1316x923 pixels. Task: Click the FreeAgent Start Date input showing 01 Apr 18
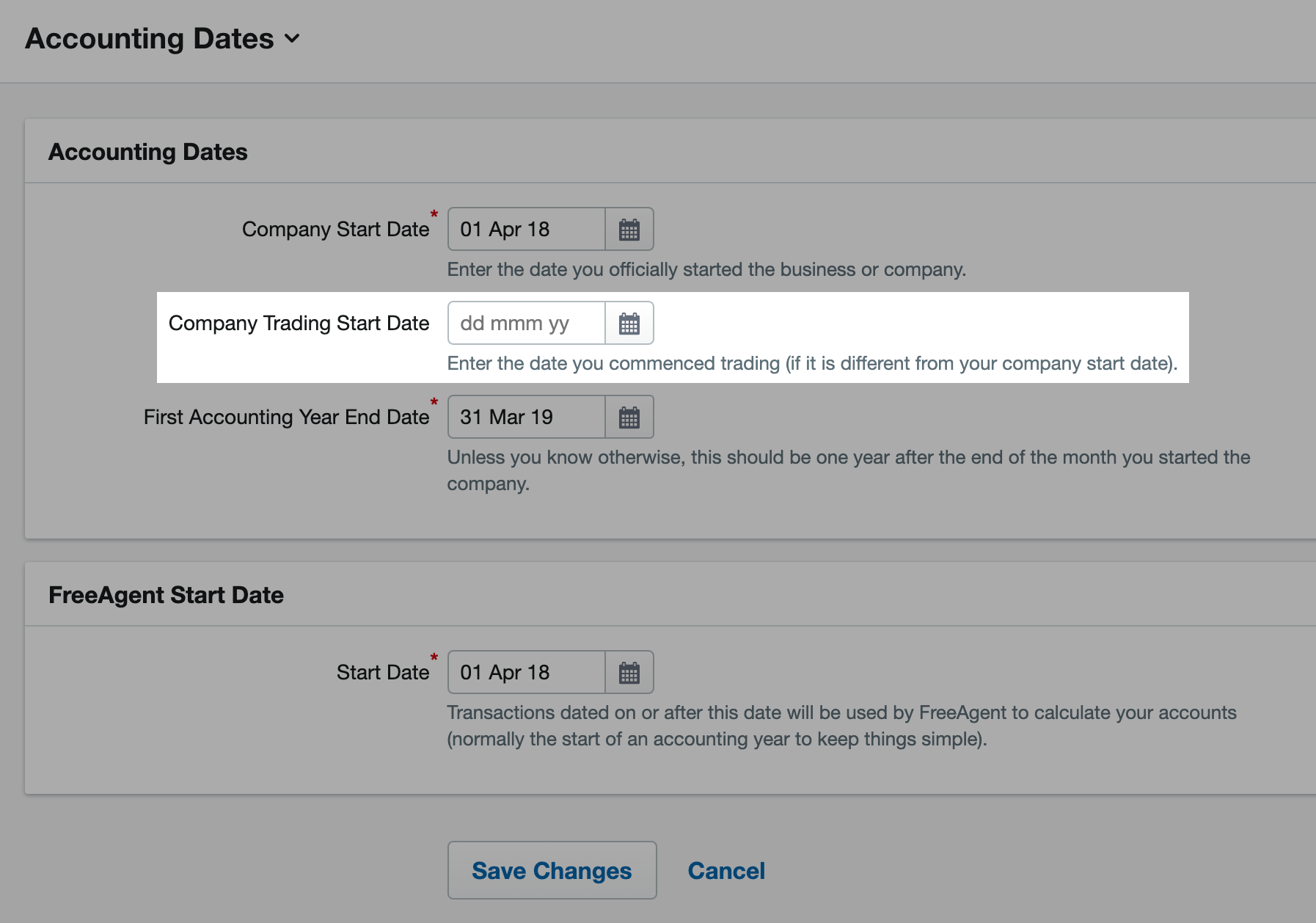coord(527,673)
